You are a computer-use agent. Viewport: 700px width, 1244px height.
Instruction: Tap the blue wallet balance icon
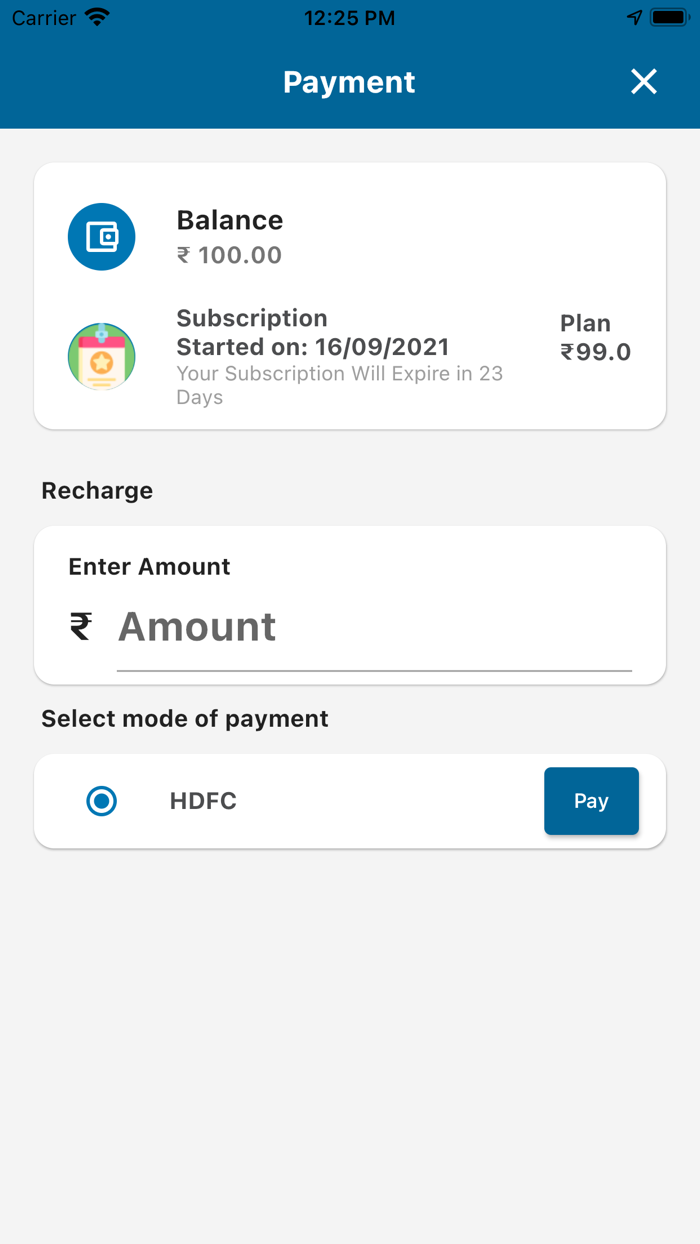pyautogui.click(x=102, y=237)
